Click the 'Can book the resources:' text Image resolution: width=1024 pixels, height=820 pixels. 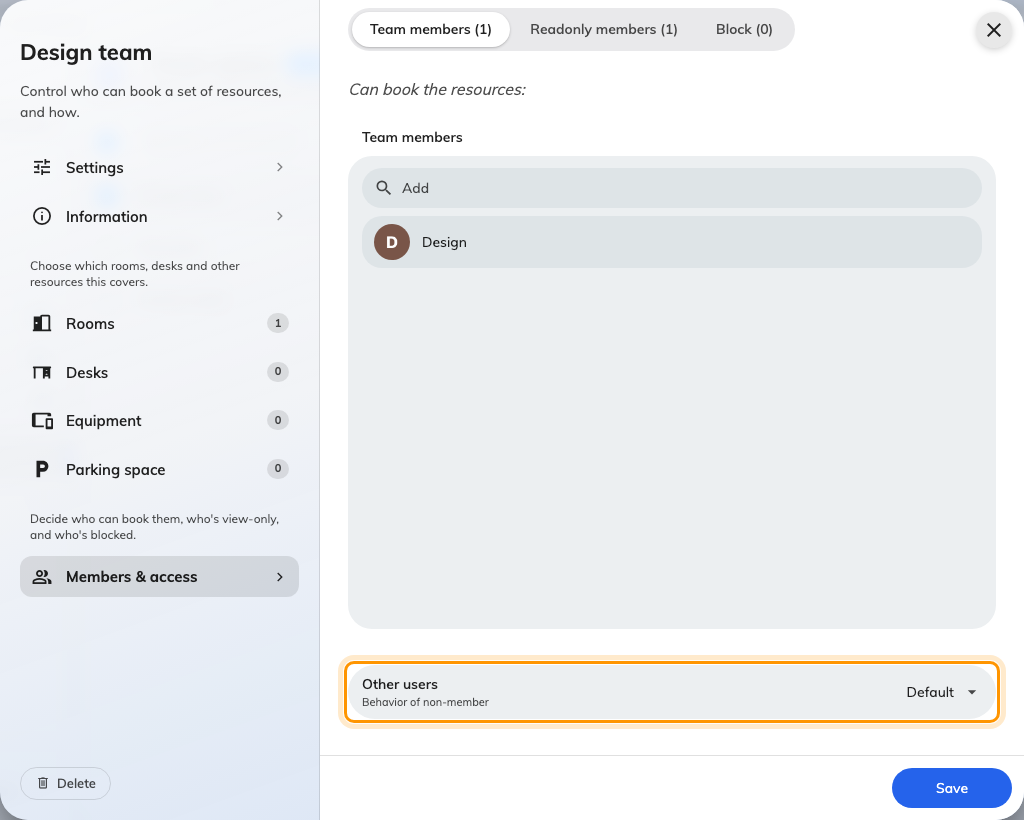(438, 89)
